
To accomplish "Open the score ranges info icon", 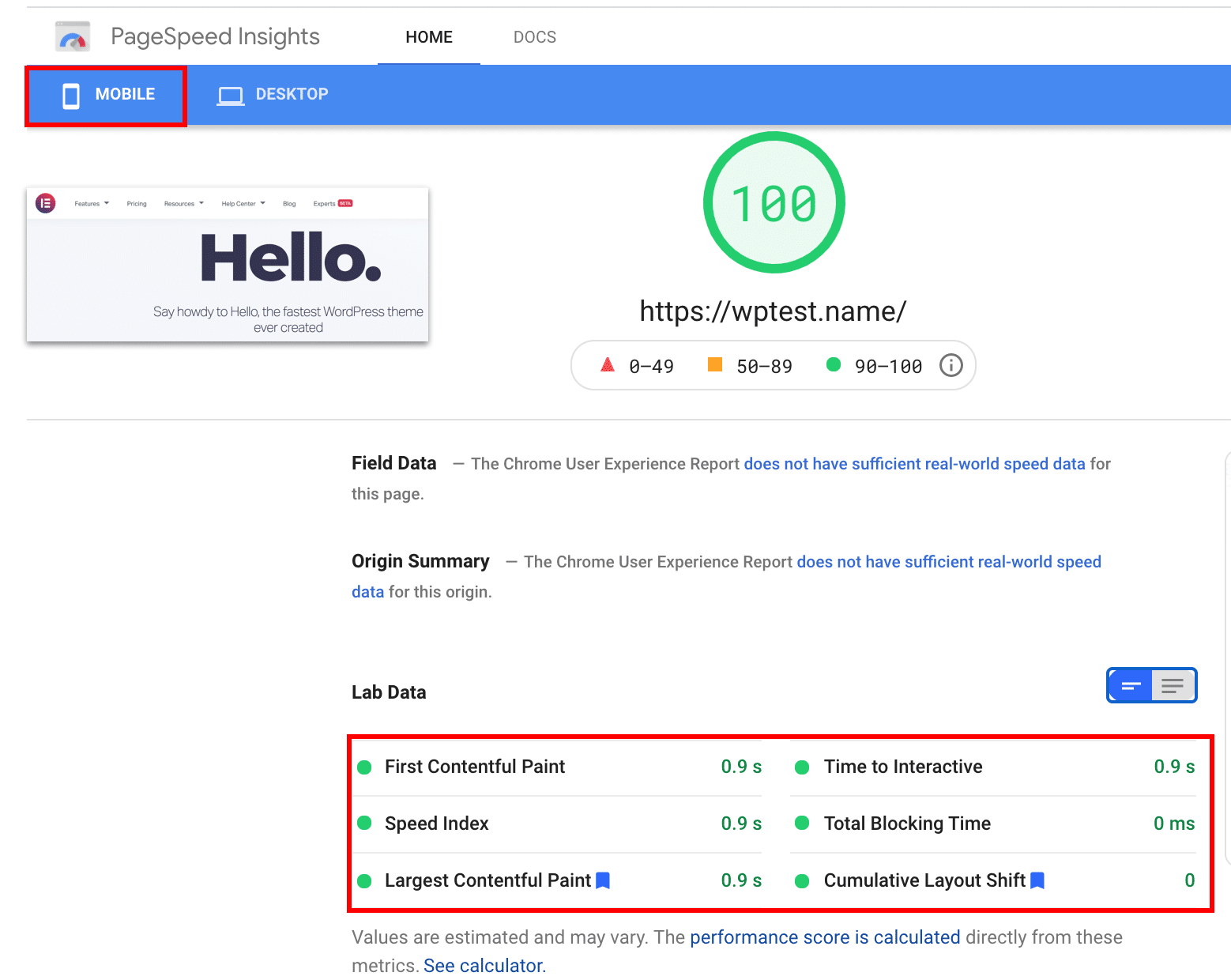I will click(951, 365).
